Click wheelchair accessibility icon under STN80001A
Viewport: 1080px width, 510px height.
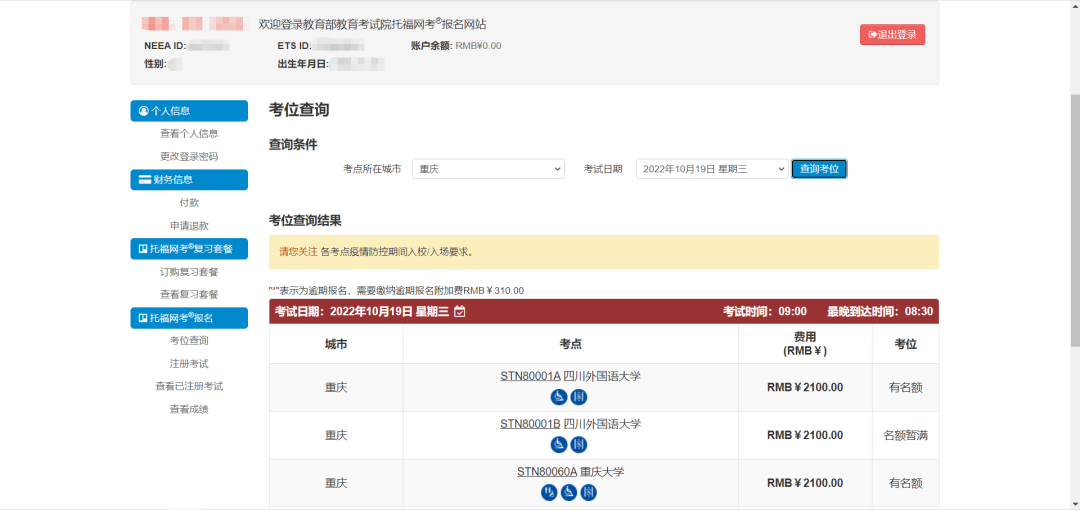coord(560,397)
